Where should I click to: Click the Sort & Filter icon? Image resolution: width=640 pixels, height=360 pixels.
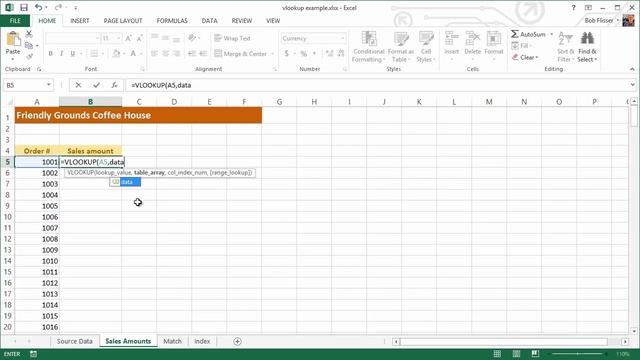coord(566,39)
